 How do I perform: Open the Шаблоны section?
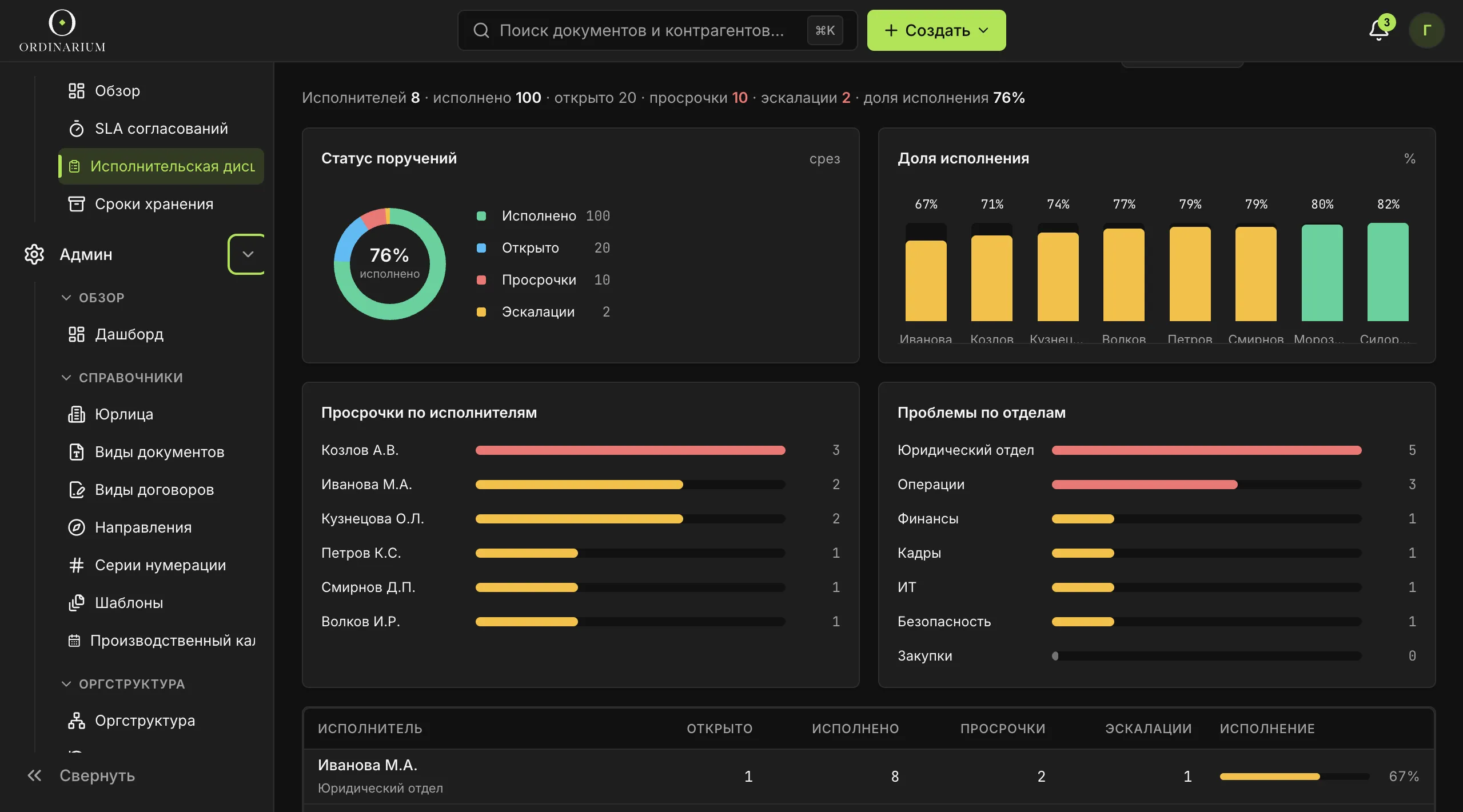(161, 603)
